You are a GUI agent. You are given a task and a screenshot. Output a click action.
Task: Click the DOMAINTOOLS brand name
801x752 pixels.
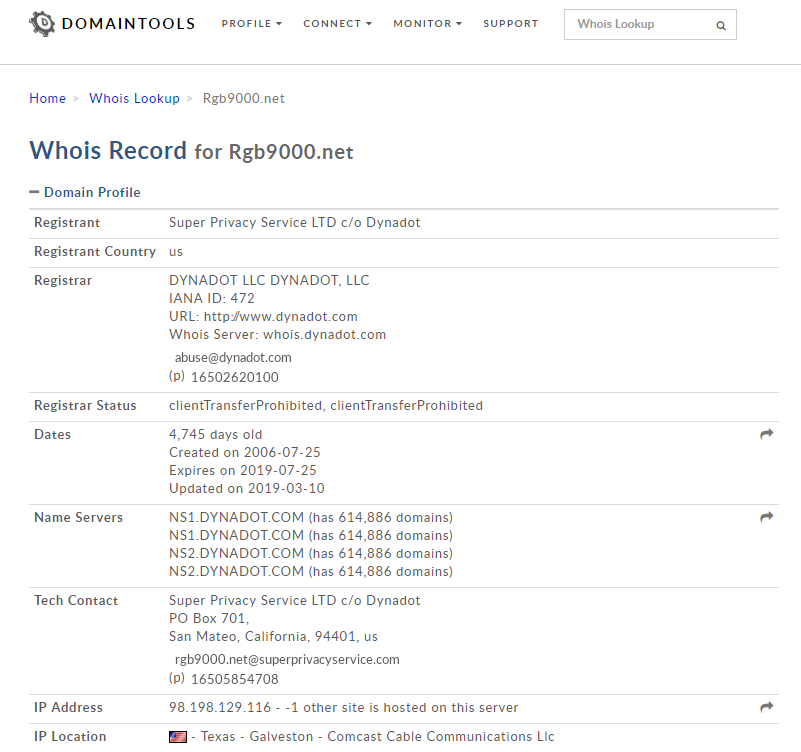click(x=128, y=24)
